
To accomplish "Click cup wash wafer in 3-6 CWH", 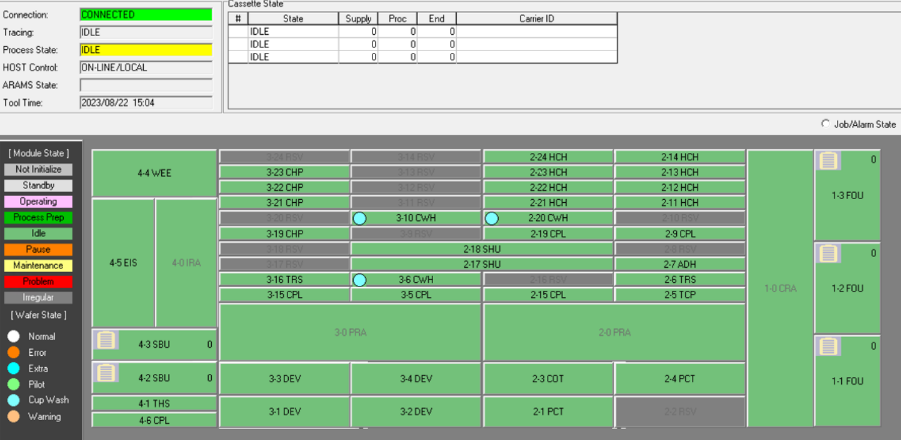I will [360, 281].
